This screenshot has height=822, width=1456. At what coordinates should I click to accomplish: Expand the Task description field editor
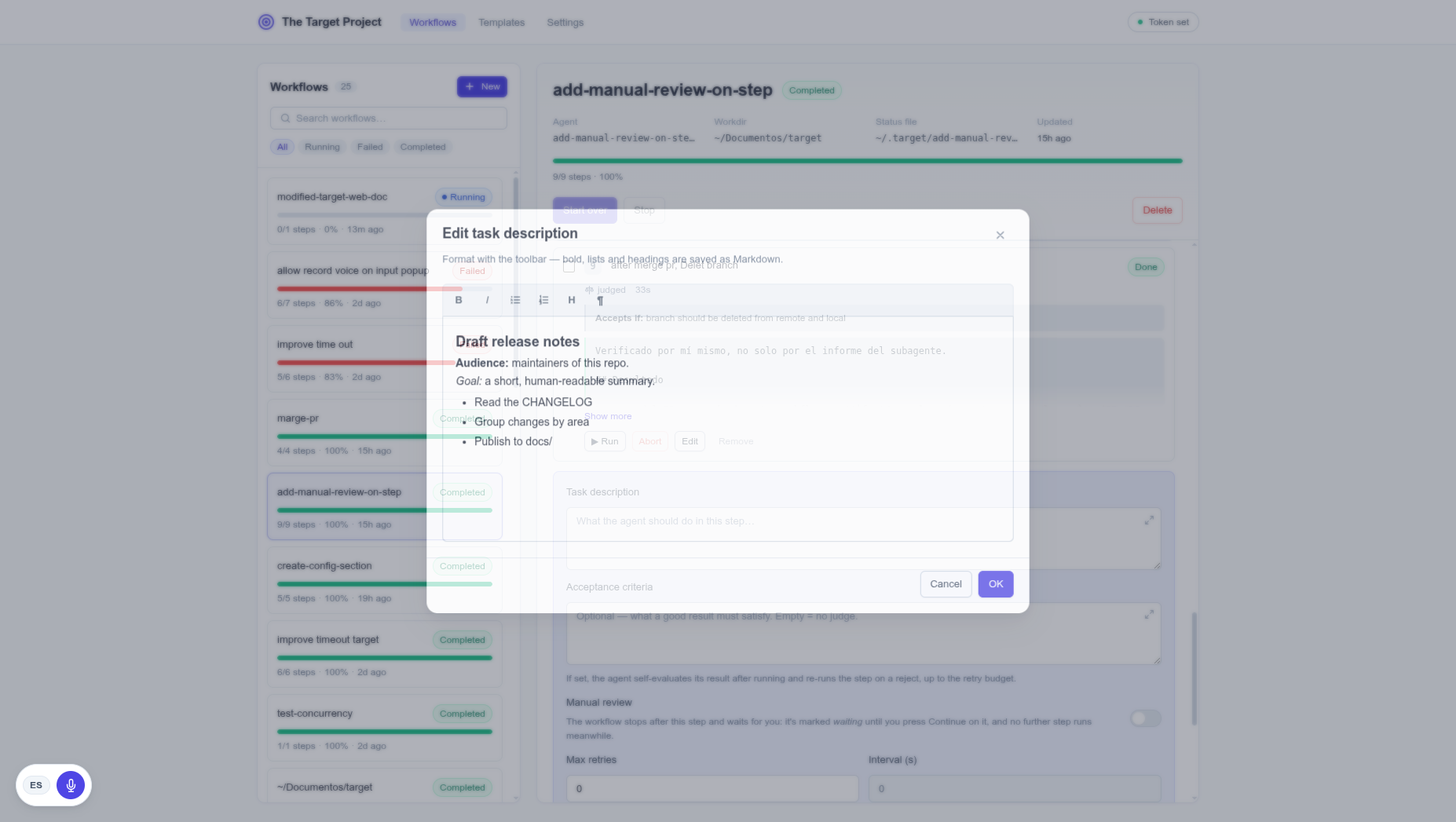point(1149,520)
